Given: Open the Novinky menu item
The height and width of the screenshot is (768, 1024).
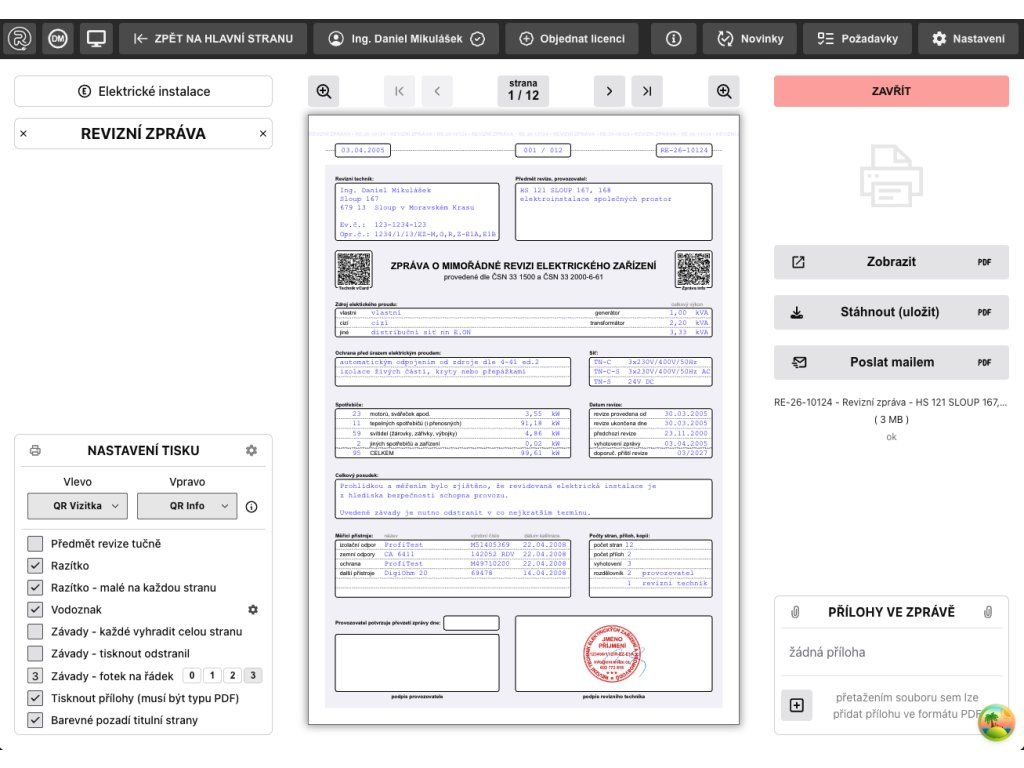Looking at the screenshot, I should coord(750,39).
